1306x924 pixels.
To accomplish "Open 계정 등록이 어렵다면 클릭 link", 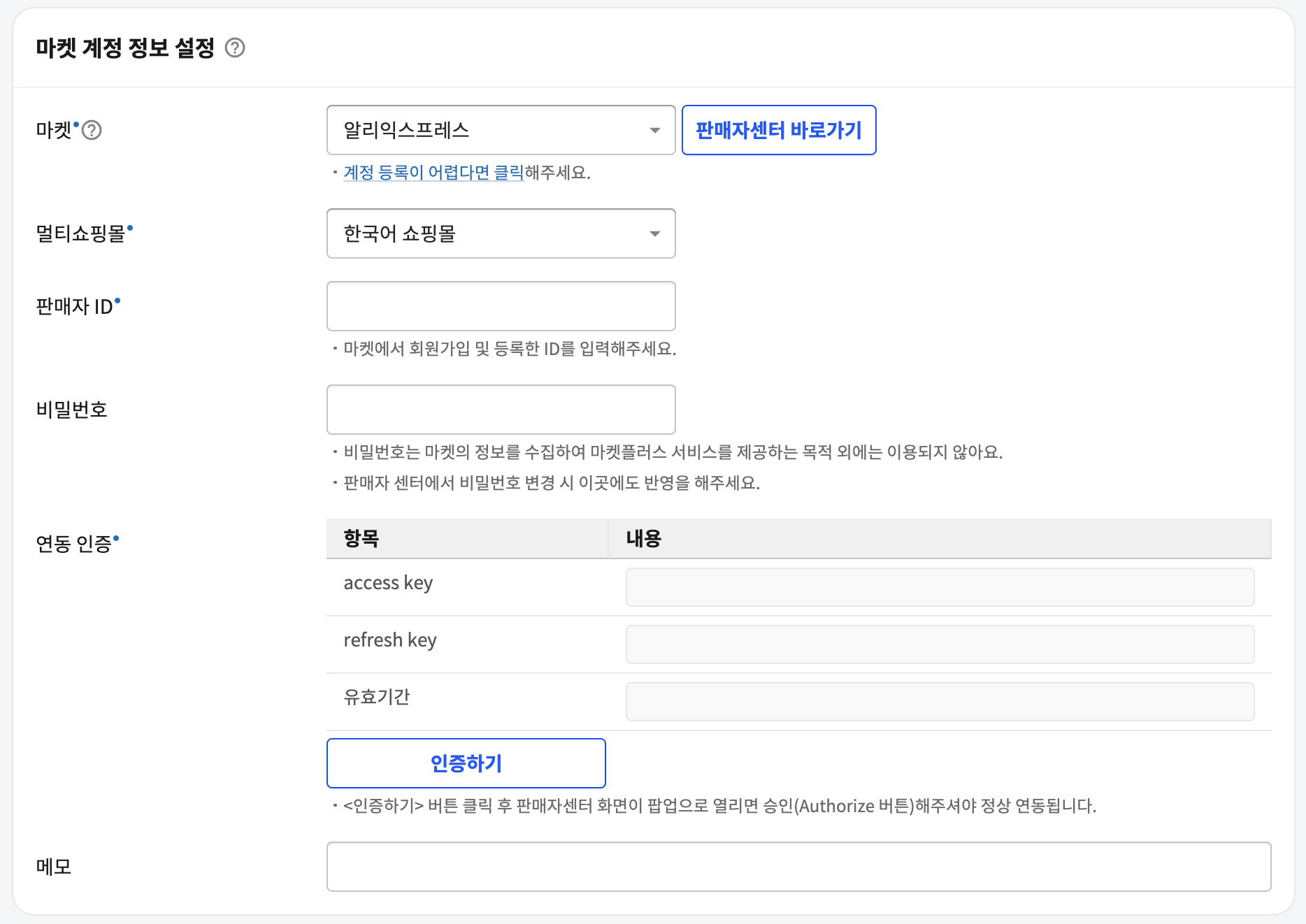I will pyautogui.click(x=433, y=173).
